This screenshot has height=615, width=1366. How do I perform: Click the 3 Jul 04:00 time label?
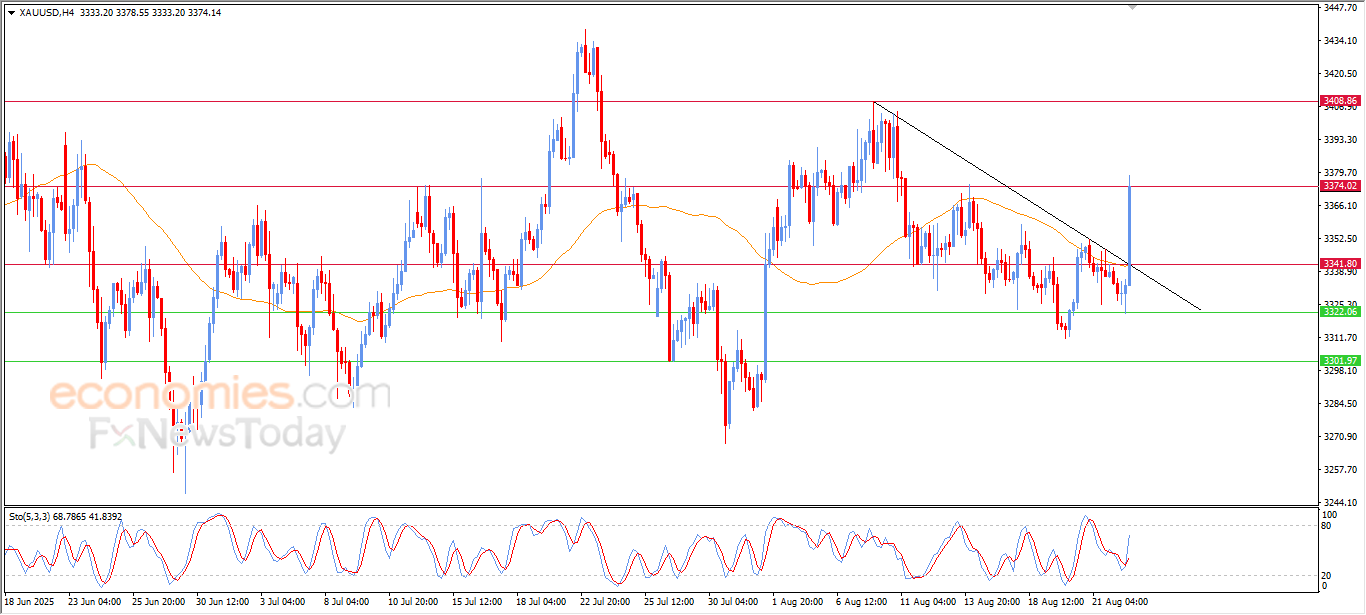point(284,603)
